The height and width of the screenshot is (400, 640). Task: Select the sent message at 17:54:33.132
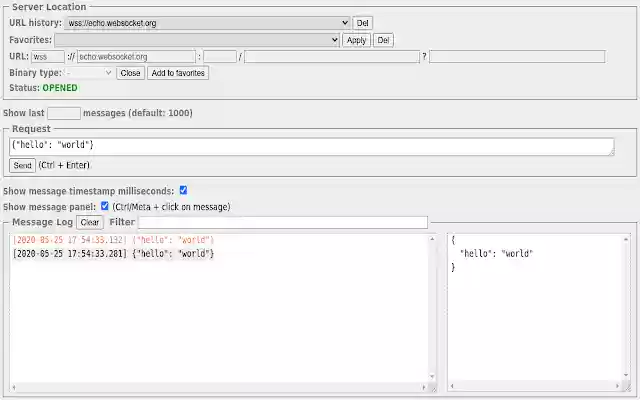click(x=113, y=240)
